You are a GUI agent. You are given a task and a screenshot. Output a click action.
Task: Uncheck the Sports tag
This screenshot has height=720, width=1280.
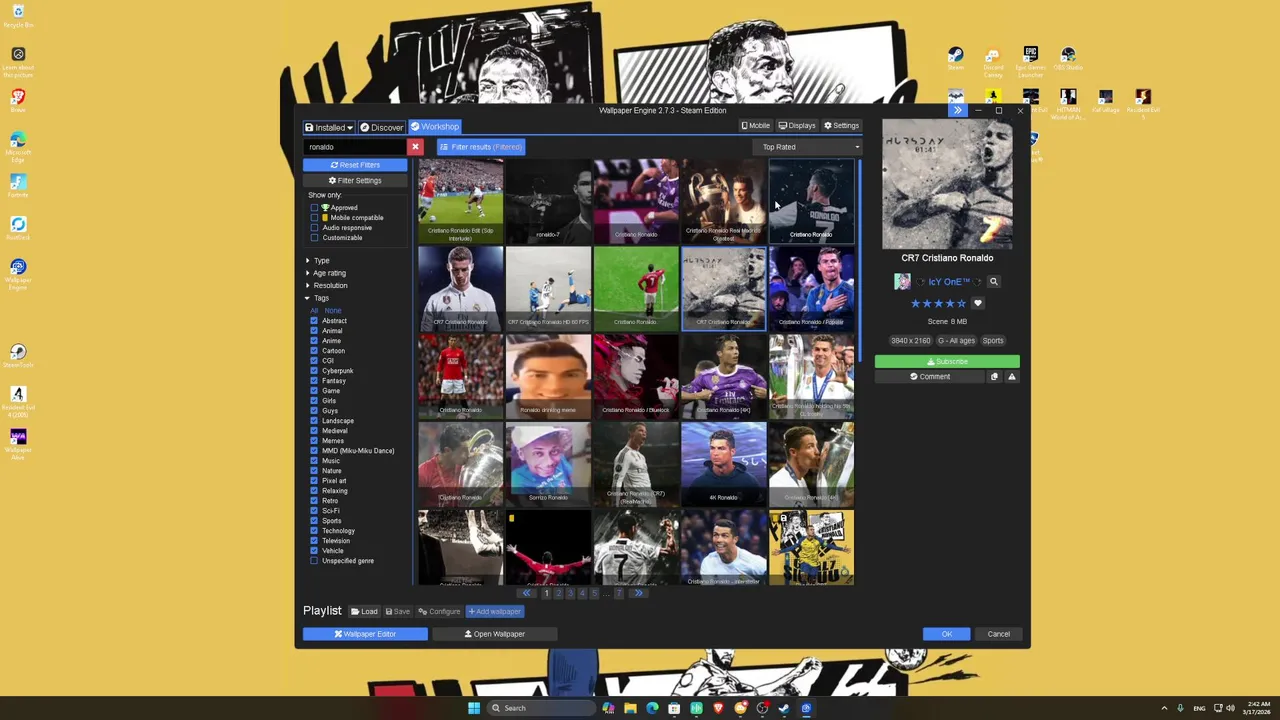[314, 521]
